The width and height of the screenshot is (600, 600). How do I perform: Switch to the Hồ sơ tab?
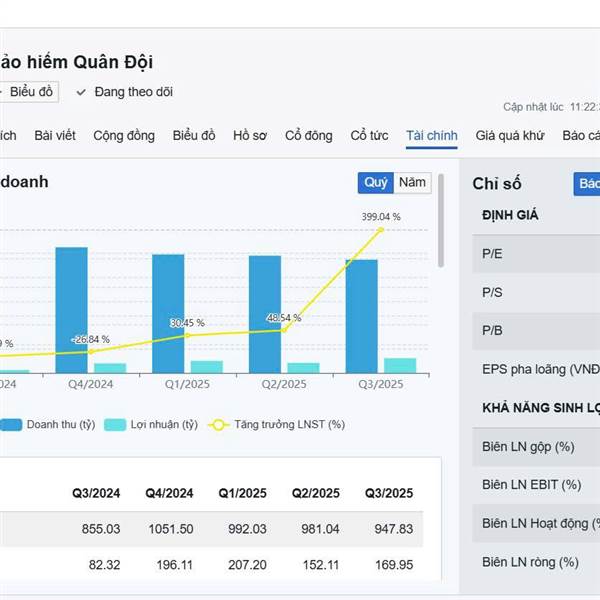point(250,136)
